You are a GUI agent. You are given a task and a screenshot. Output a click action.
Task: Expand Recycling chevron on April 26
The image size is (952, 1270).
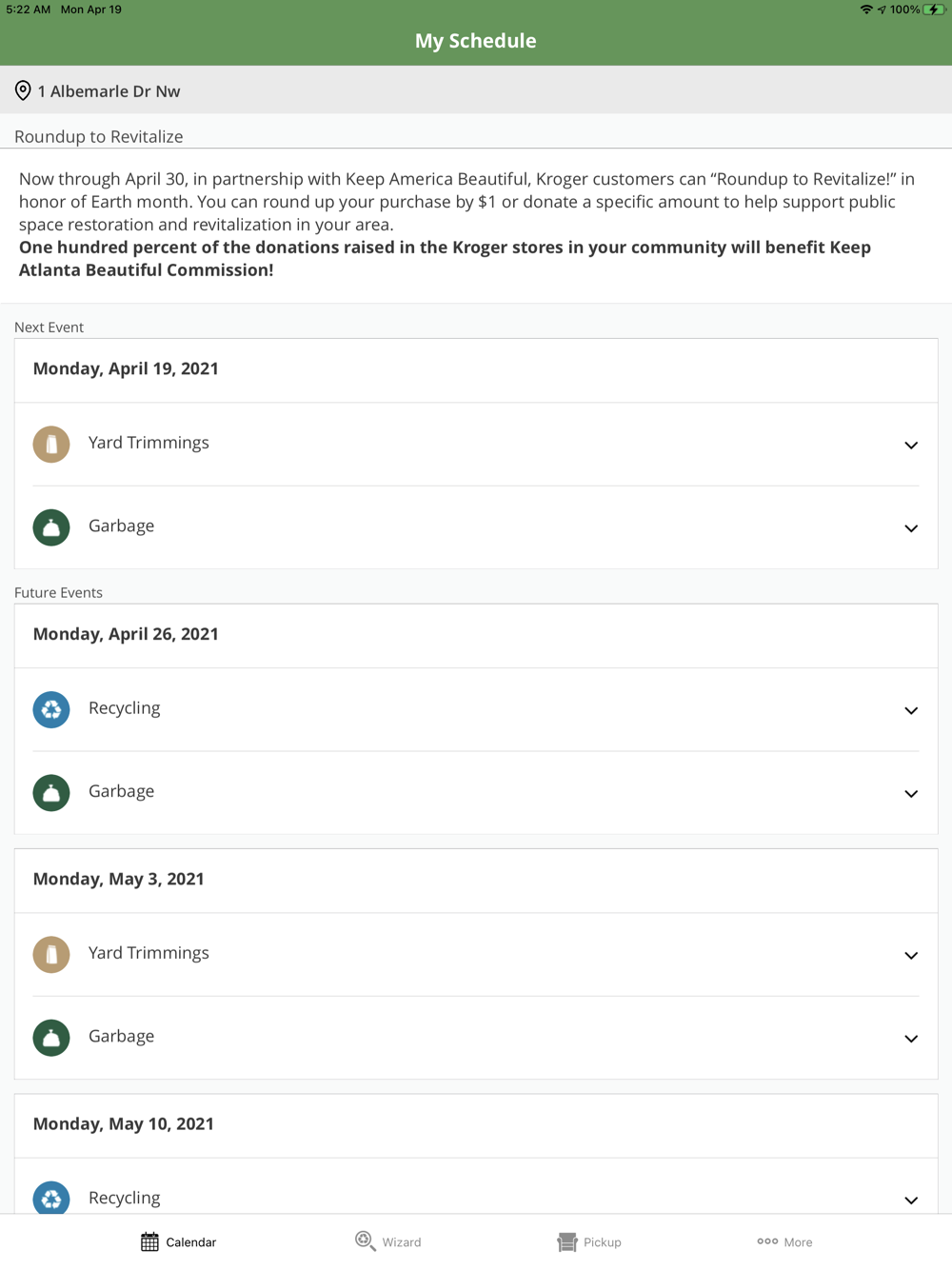click(911, 710)
